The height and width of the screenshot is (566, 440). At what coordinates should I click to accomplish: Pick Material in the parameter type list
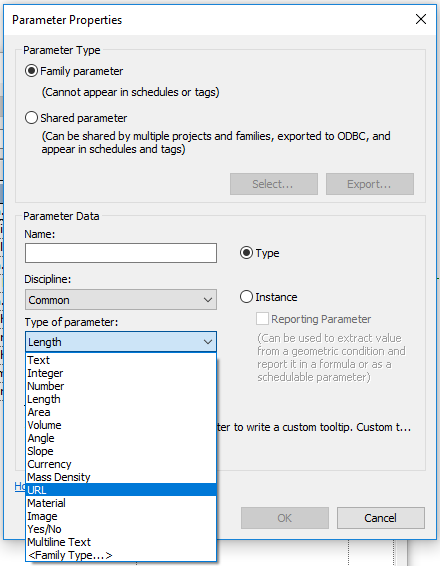click(x=121, y=503)
